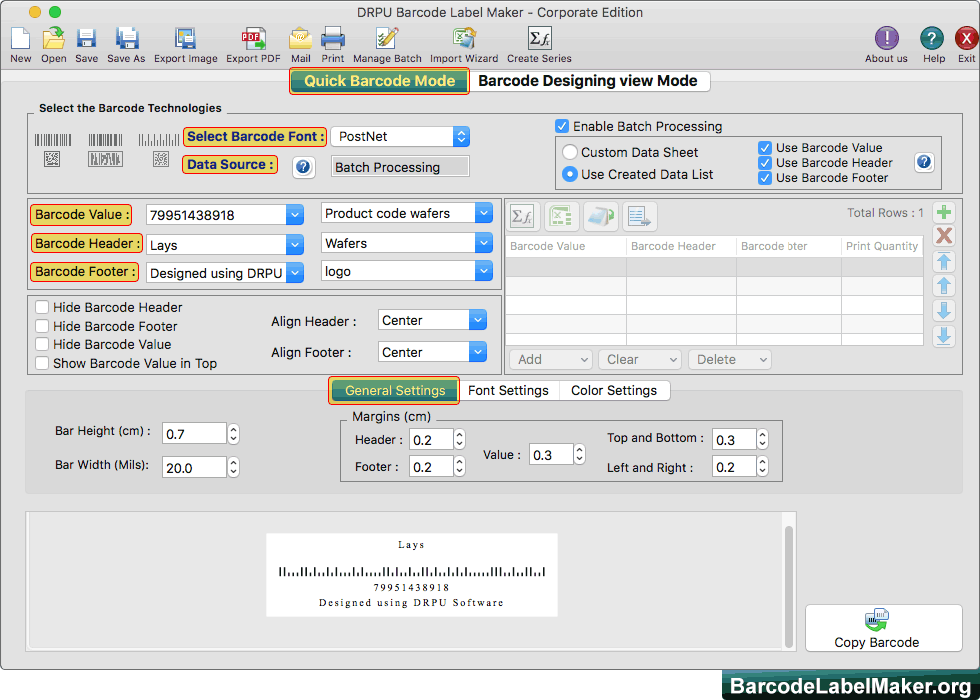Viewport: 980px width, 700px height.
Task: Open the Select Barcode Font dropdown showing PostNet
Action: (x=400, y=136)
